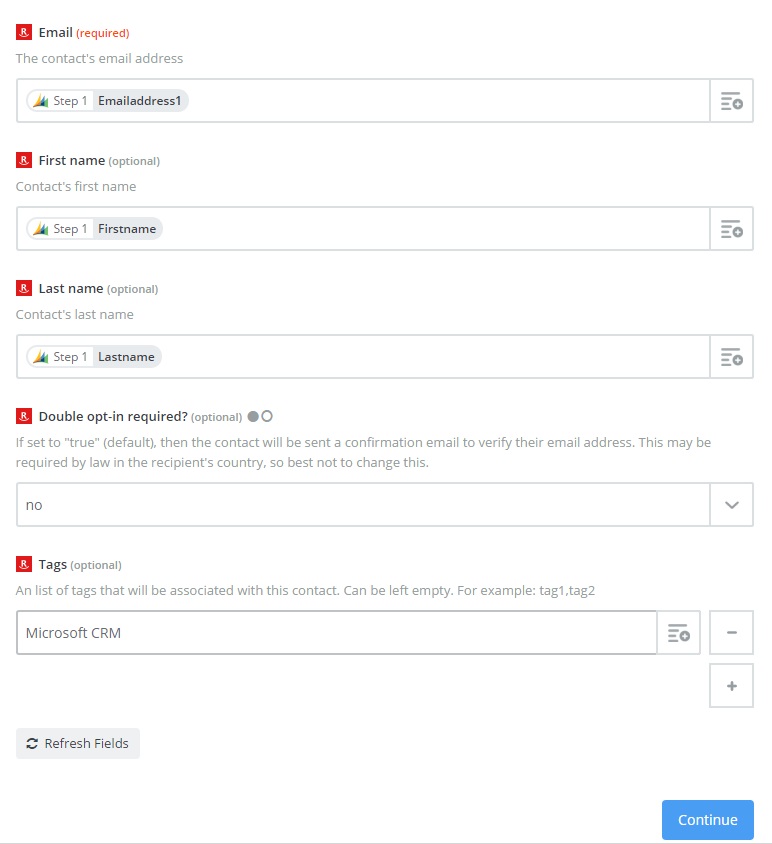Open the dropdown showing 'no' value
The height and width of the screenshot is (844, 772).
[x=363, y=505]
